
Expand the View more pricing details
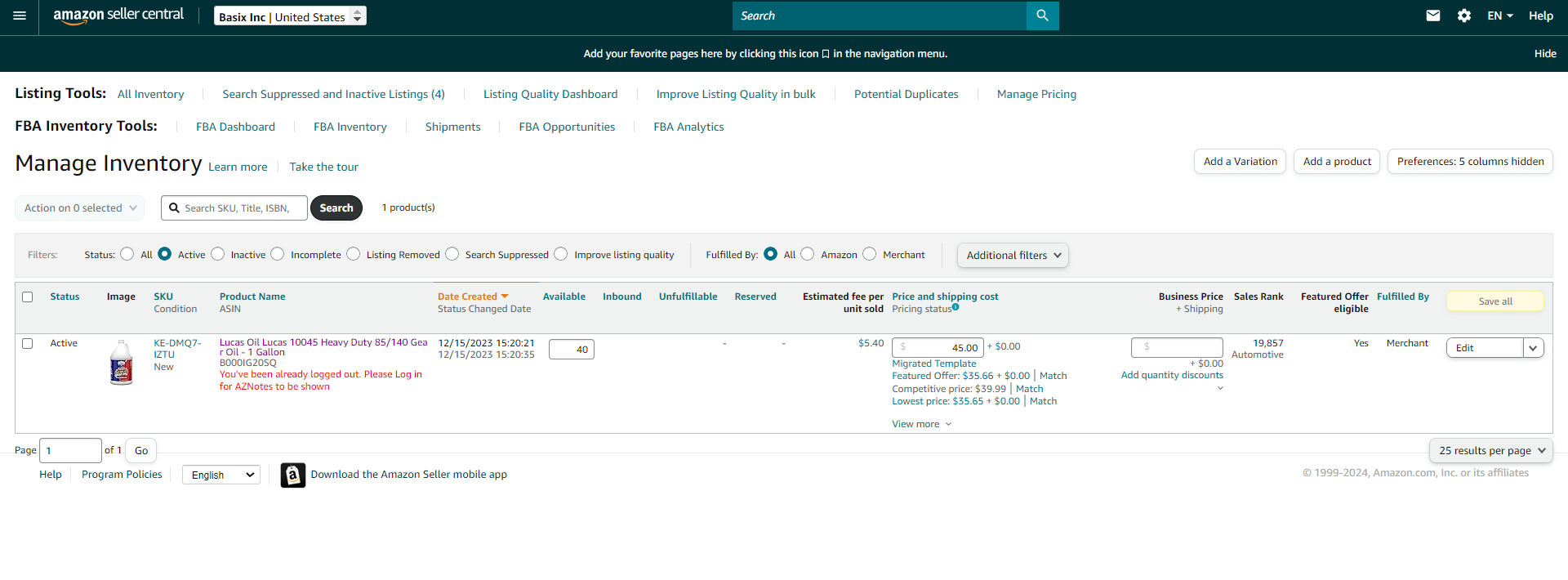coord(921,424)
